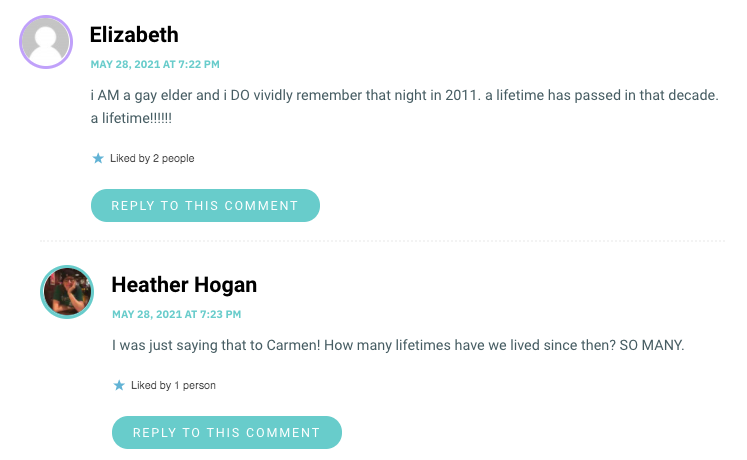The height and width of the screenshot is (460, 747).
Task: Open the May 28, 2021 at 7:23 PM permalink
Action: click(x=177, y=314)
